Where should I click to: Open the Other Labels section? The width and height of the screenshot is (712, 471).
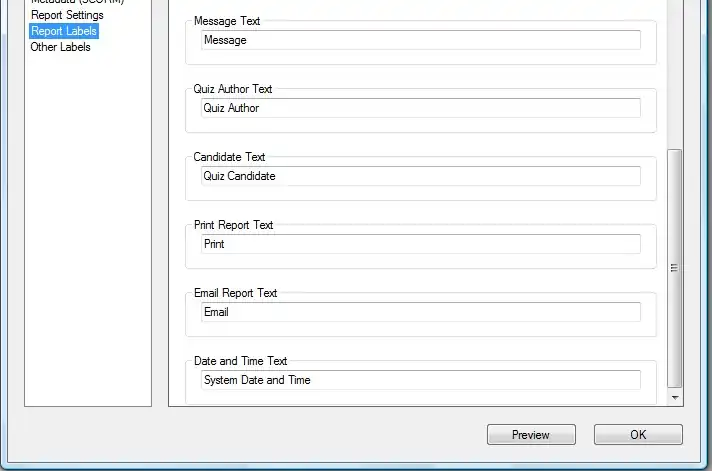(x=60, y=47)
